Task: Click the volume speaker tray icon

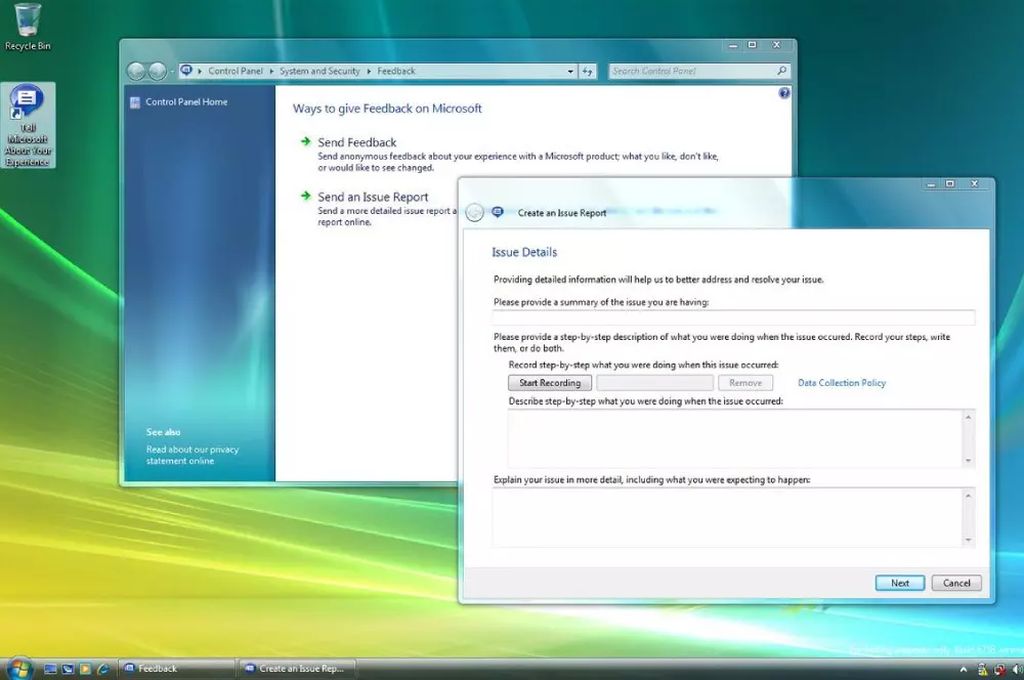Action: pyautogui.click(x=1017, y=670)
